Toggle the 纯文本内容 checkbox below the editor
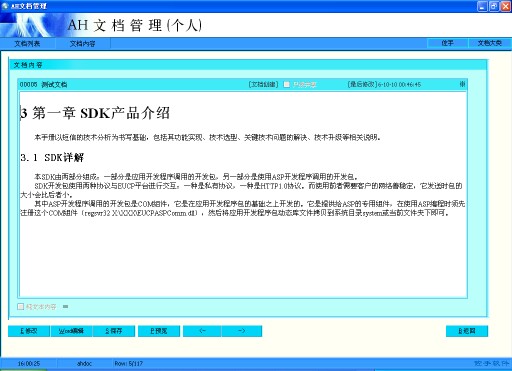 (21, 306)
